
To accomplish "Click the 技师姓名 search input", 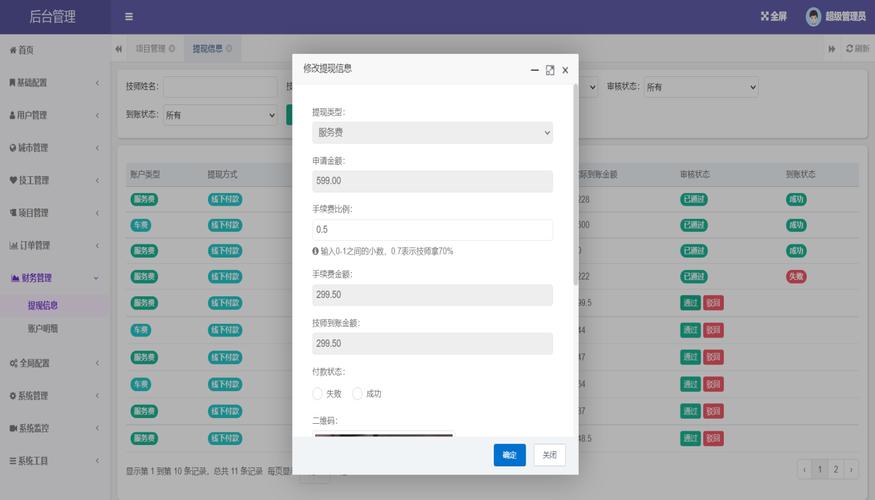I will point(220,87).
